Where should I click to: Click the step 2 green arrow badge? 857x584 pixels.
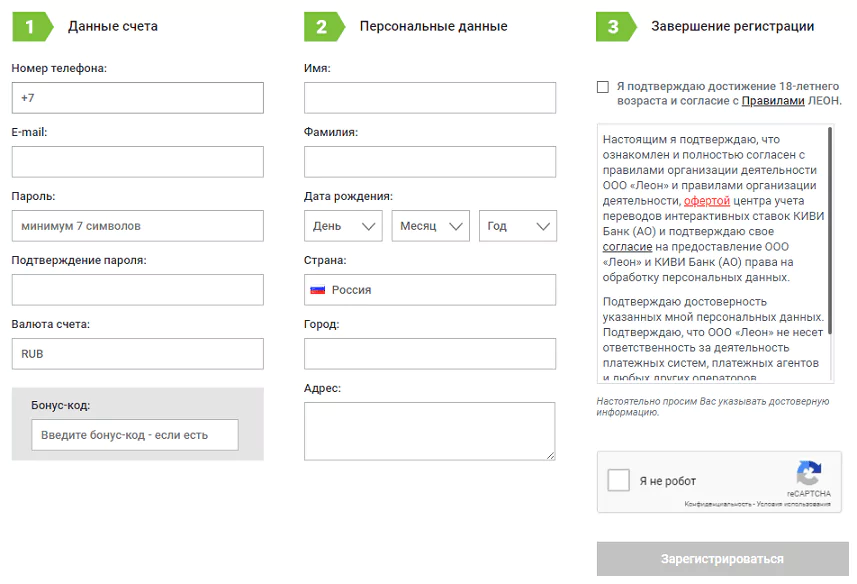[325, 26]
